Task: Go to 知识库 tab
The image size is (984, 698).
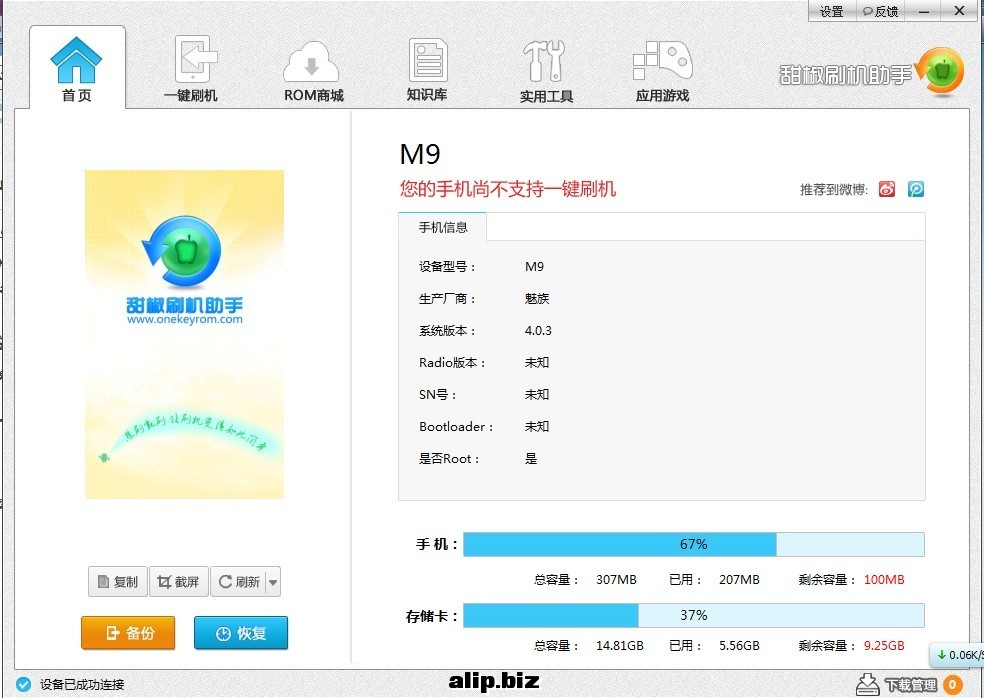Action: [427, 69]
